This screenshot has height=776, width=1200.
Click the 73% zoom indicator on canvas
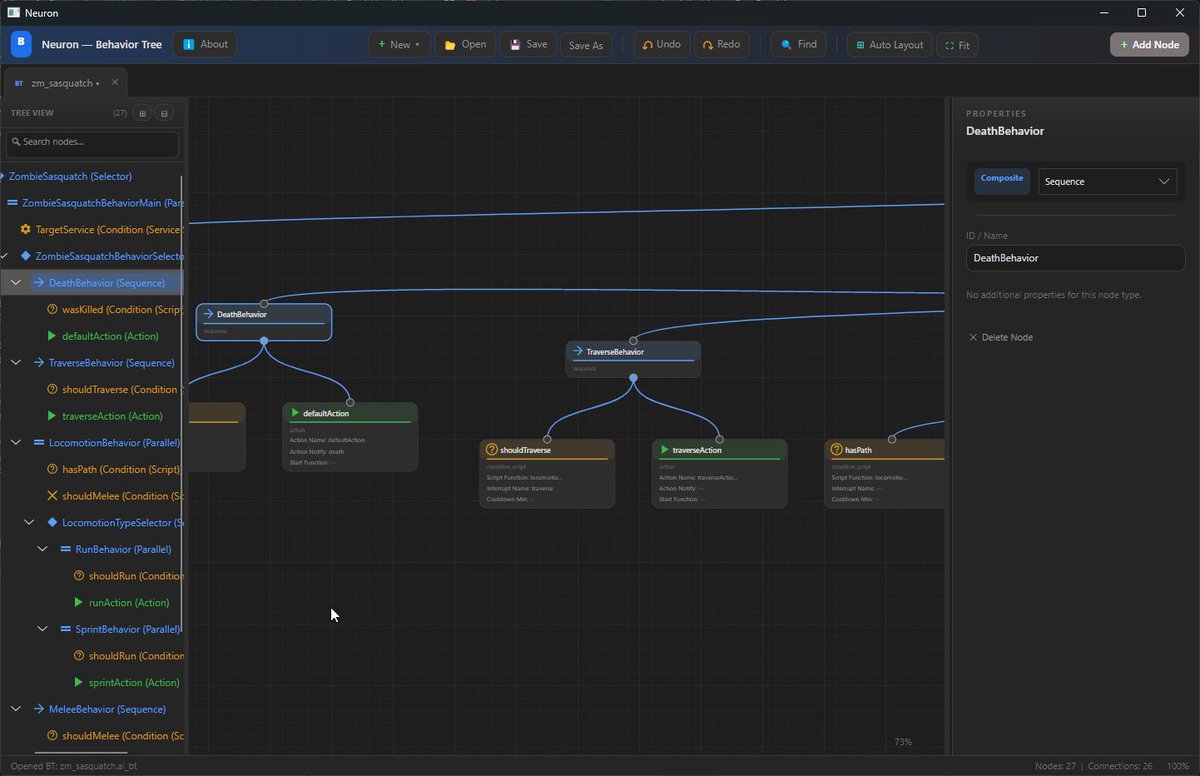click(x=903, y=742)
